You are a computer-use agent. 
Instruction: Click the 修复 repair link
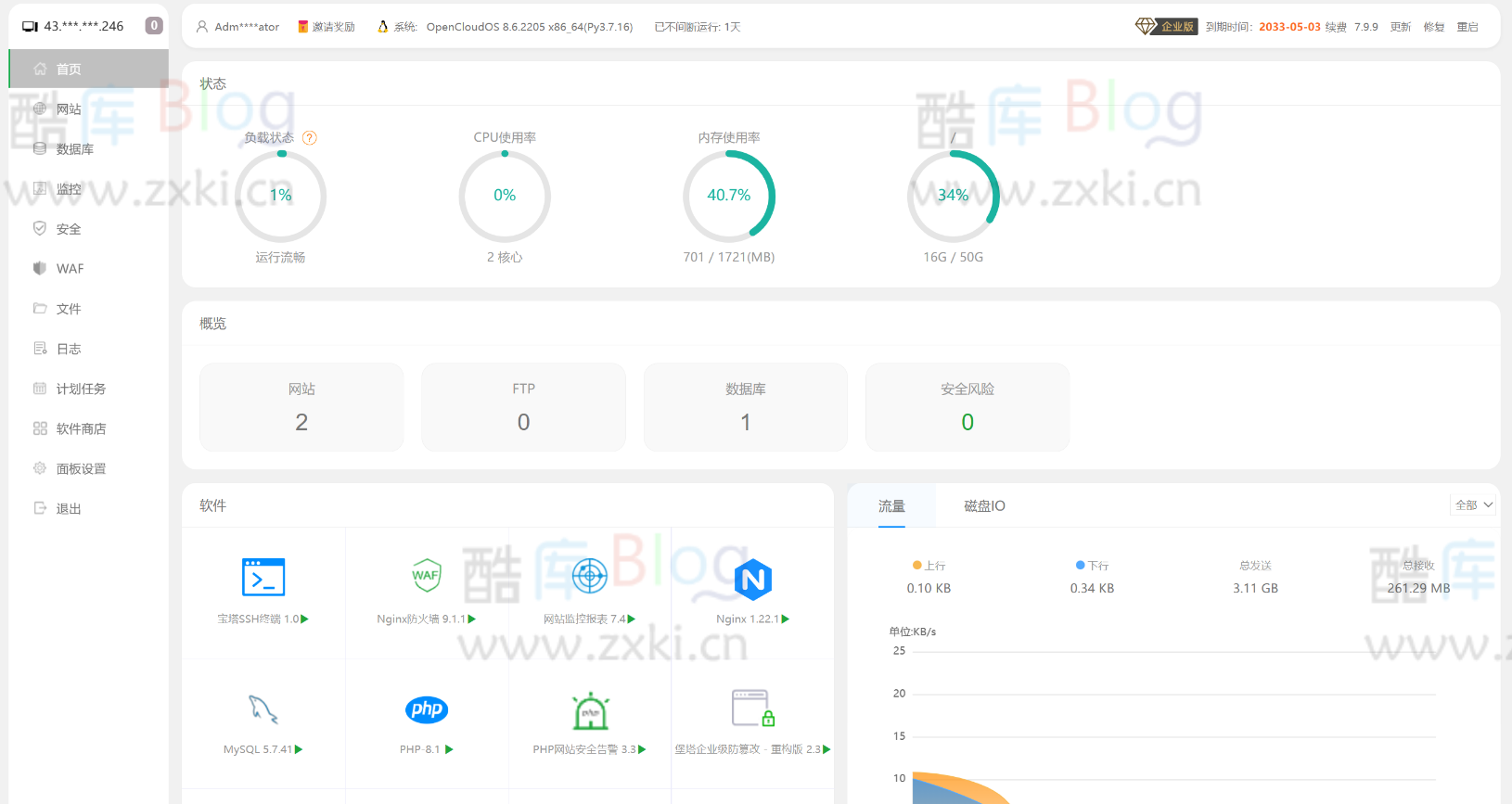pos(1434,27)
